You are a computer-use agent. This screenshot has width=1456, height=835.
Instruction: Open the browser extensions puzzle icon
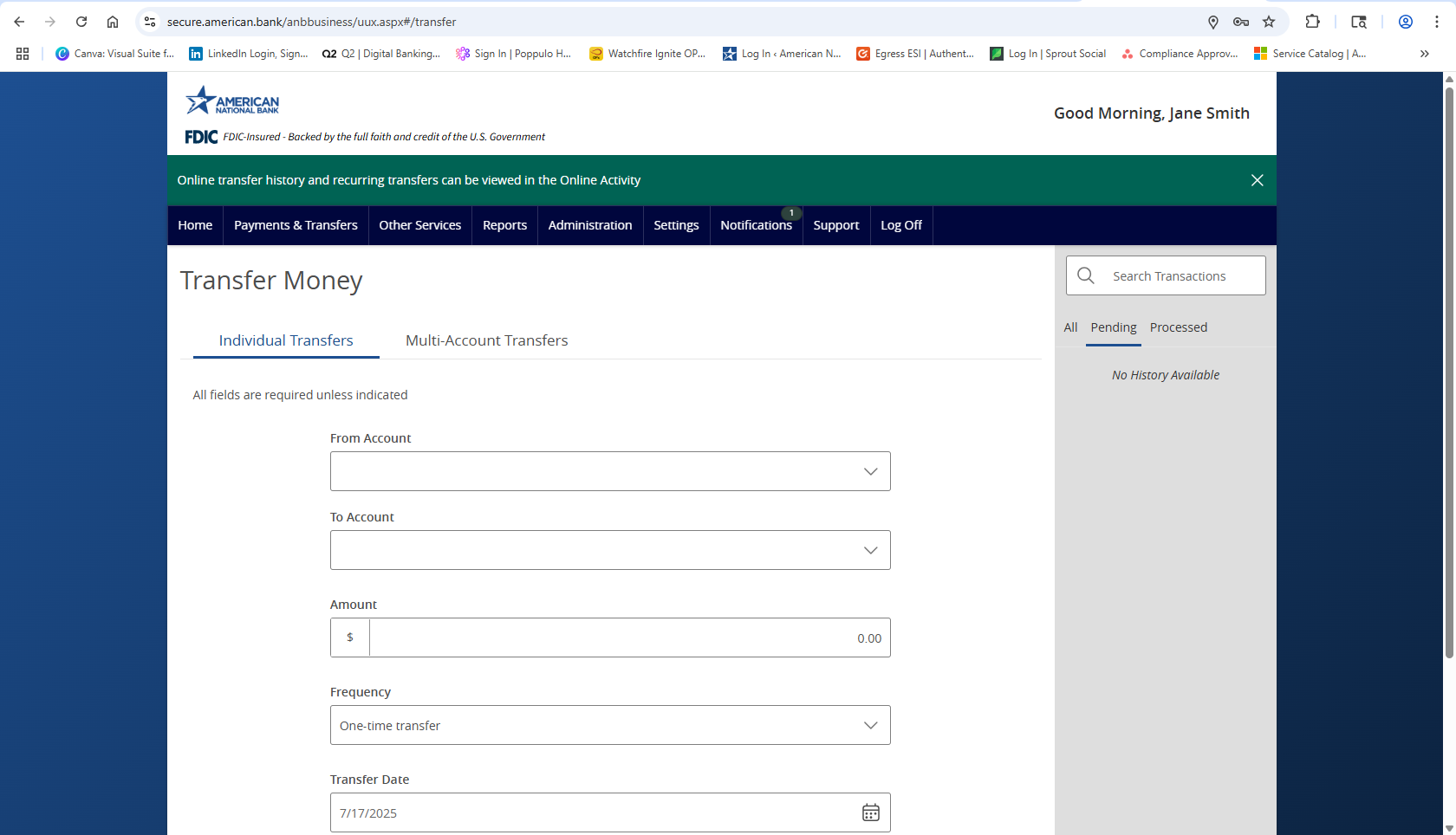coord(1313,22)
